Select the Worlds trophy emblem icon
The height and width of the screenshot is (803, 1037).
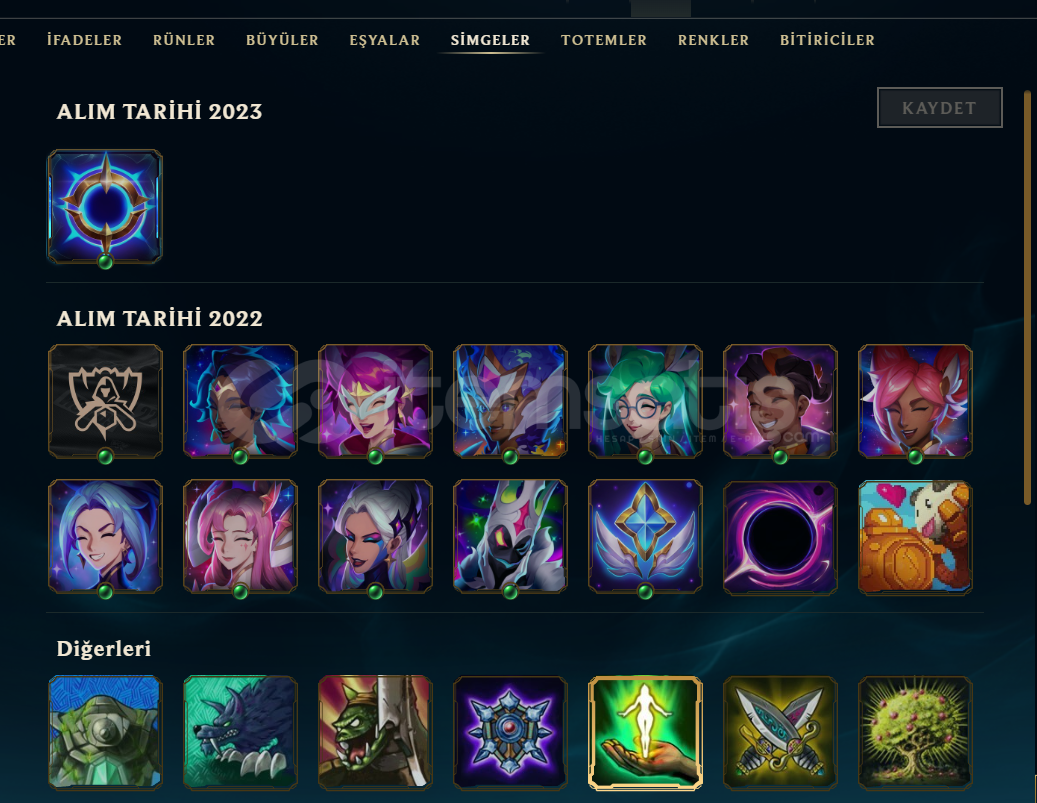(x=105, y=401)
